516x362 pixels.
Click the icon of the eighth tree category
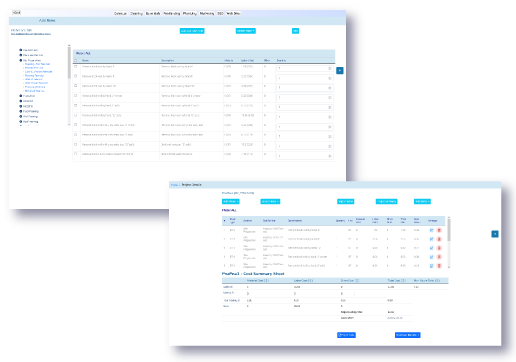tap(21, 116)
